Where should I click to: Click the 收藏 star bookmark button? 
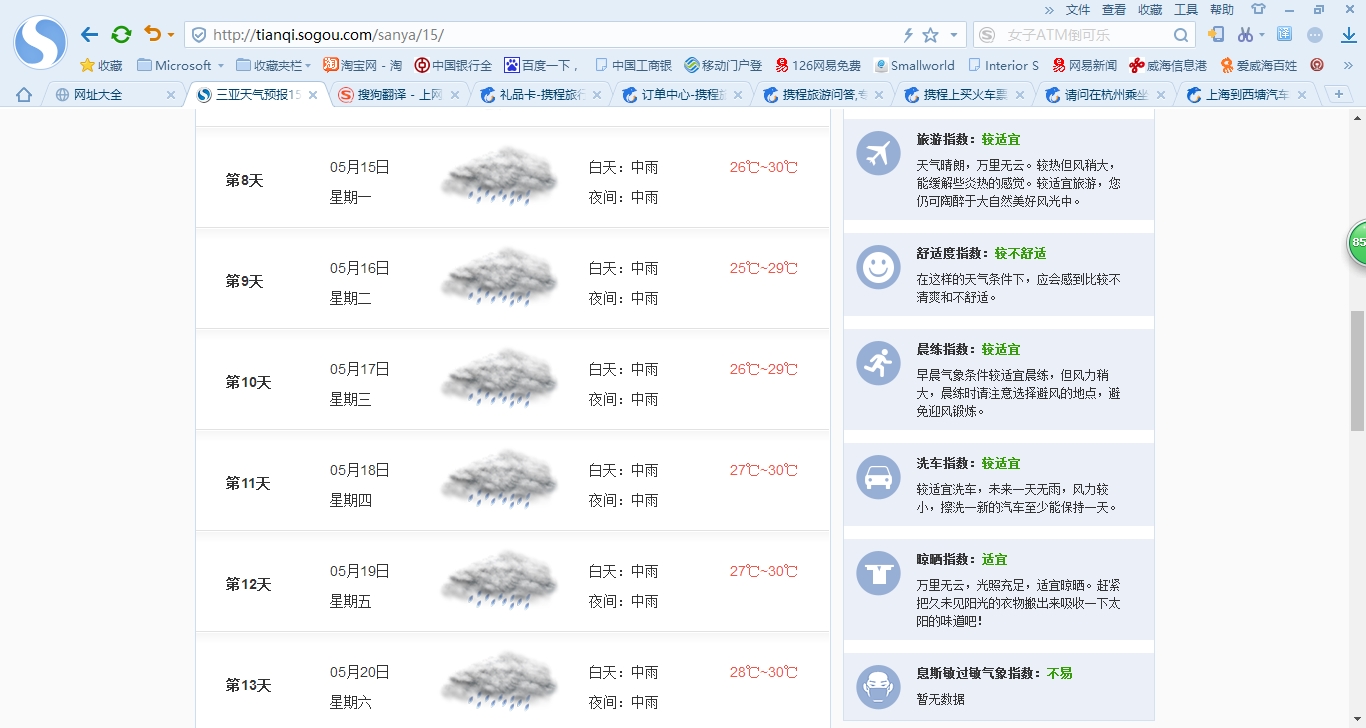click(x=101, y=65)
